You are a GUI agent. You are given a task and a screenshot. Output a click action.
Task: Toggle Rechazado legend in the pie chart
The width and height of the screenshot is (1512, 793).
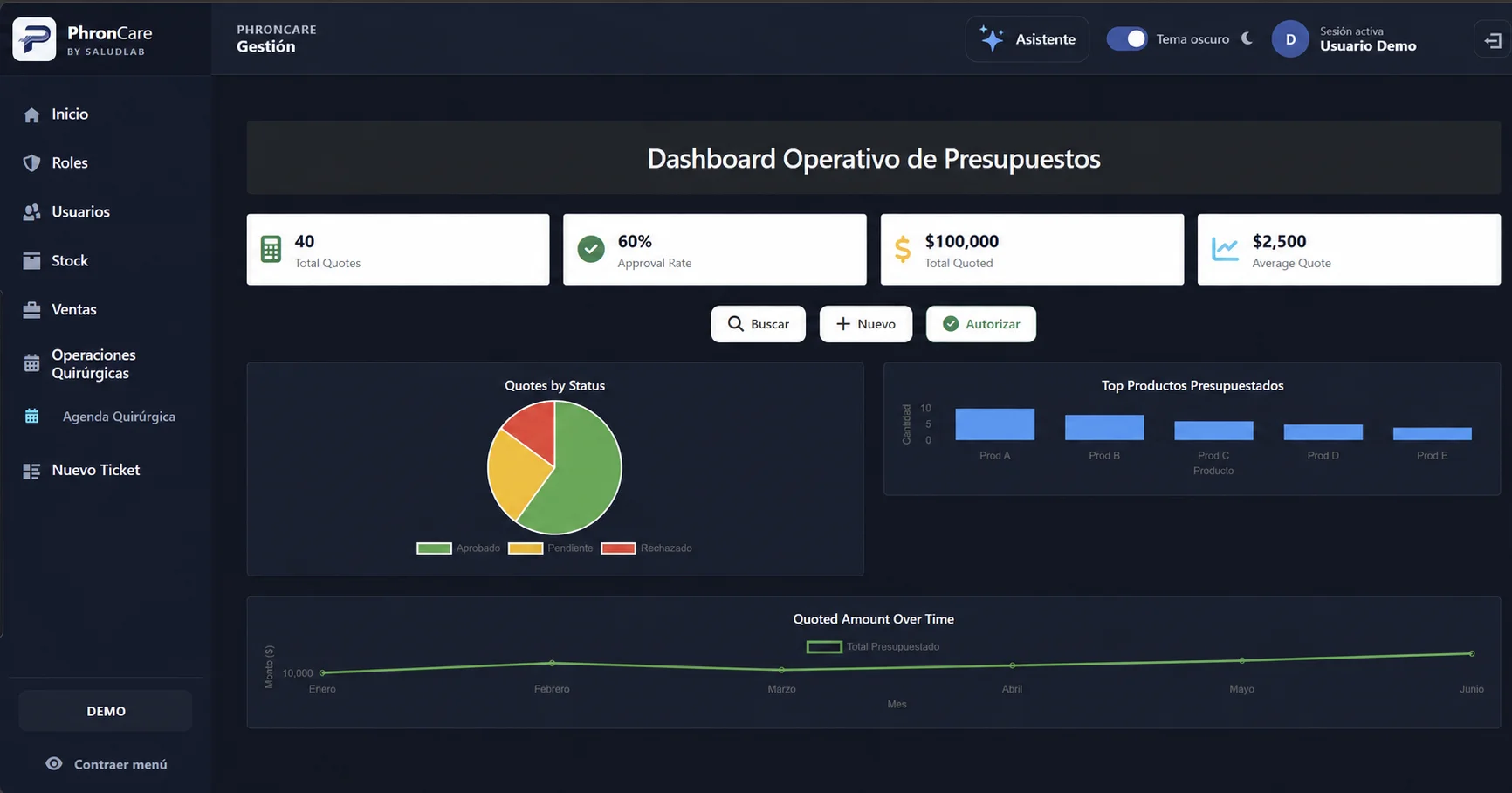(647, 548)
